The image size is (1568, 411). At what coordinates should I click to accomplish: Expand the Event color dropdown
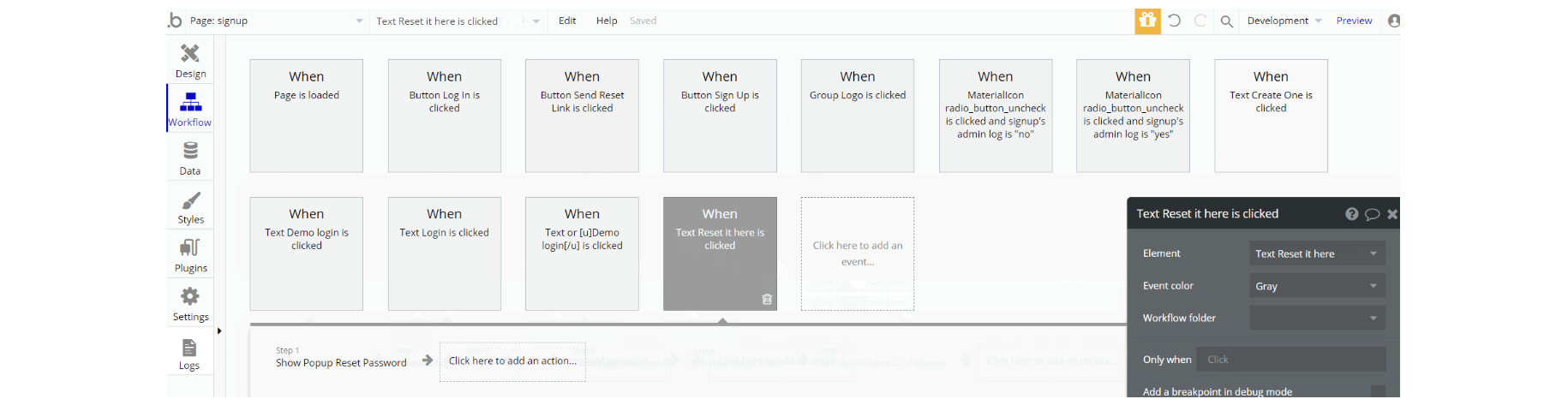tap(1317, 286)
